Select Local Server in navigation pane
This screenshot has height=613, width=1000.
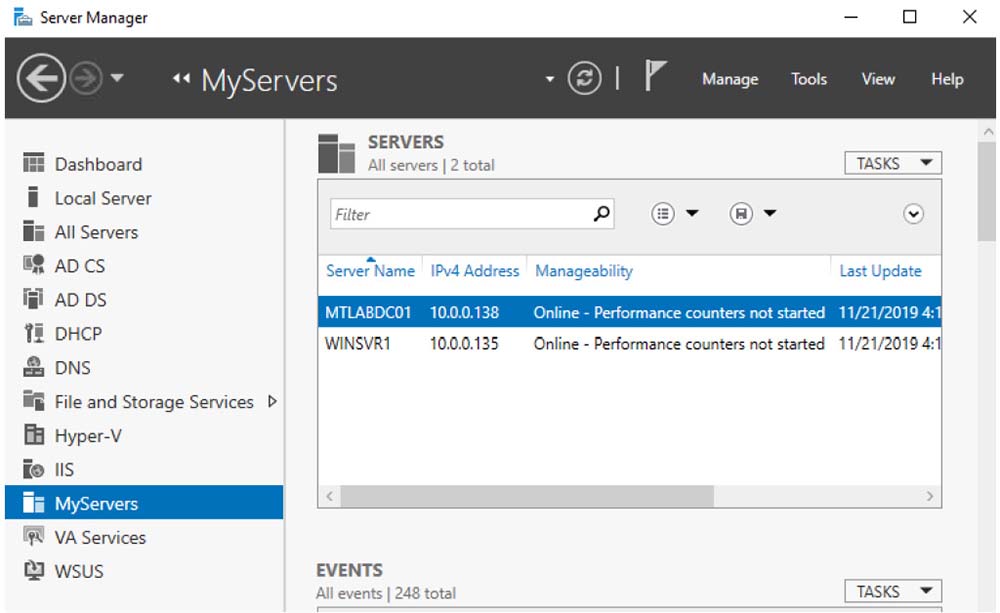pyautogui.click(x=102, y=198)
